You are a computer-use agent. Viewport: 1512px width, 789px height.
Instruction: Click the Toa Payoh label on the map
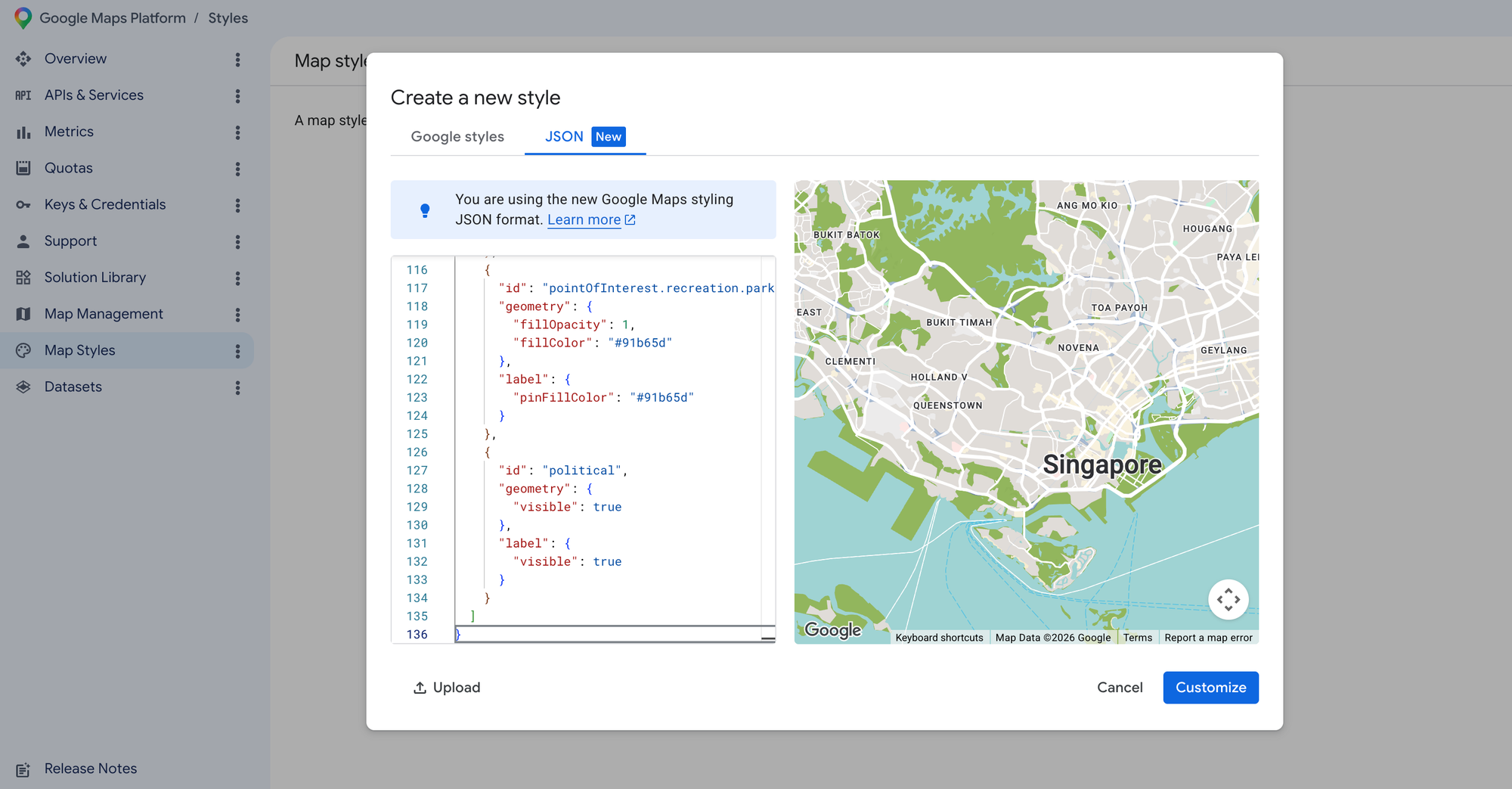click(x=1119, y=308)
